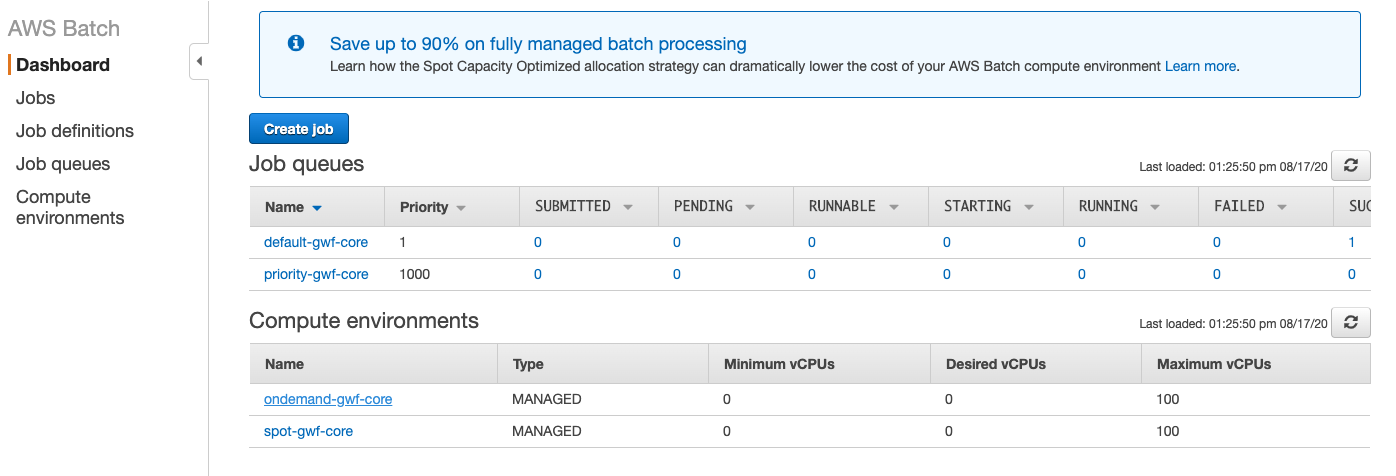View FAILED count for default-gwf-core
Image resolution: width=1396 pixels, height=476 pixels.
(x=1217, y=242)
